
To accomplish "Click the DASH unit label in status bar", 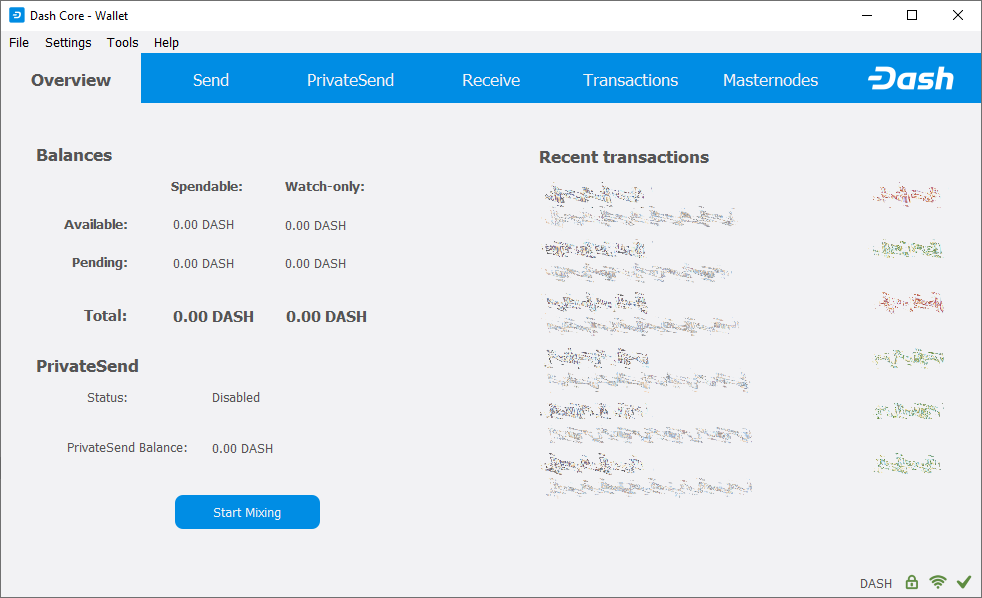I will [876, 584].
